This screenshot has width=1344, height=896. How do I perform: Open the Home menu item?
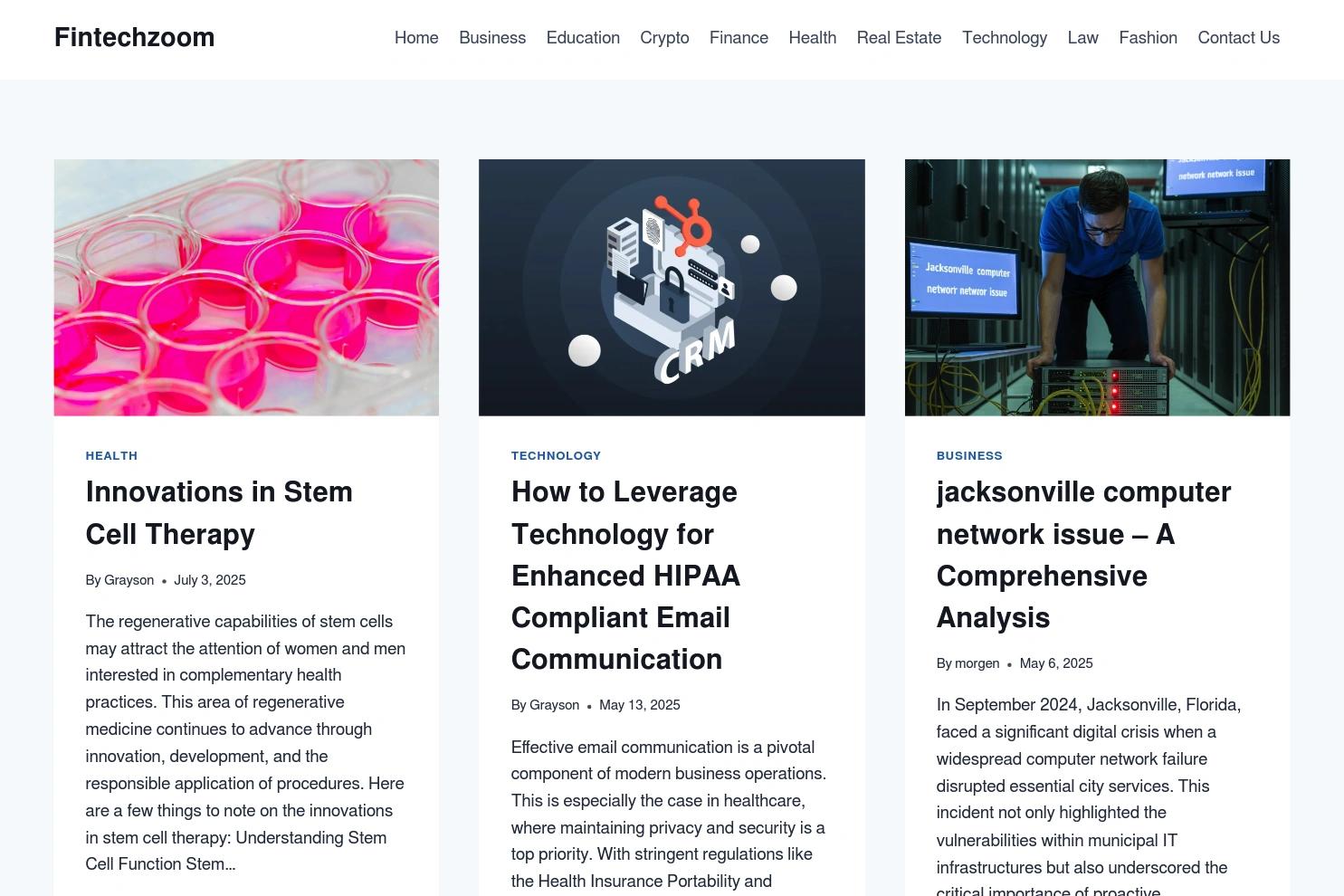(x=416, y=38)
